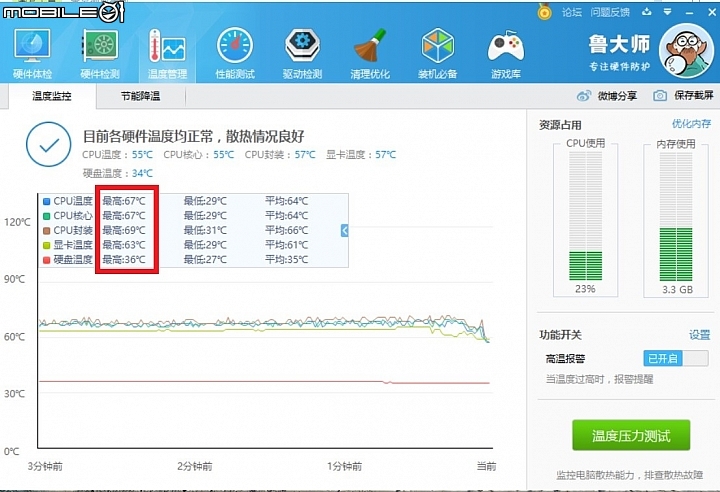This screenshot has height=492, width=720.
Task: Click the 鲁大师 mascot avatar
Action: click(686, 51)
